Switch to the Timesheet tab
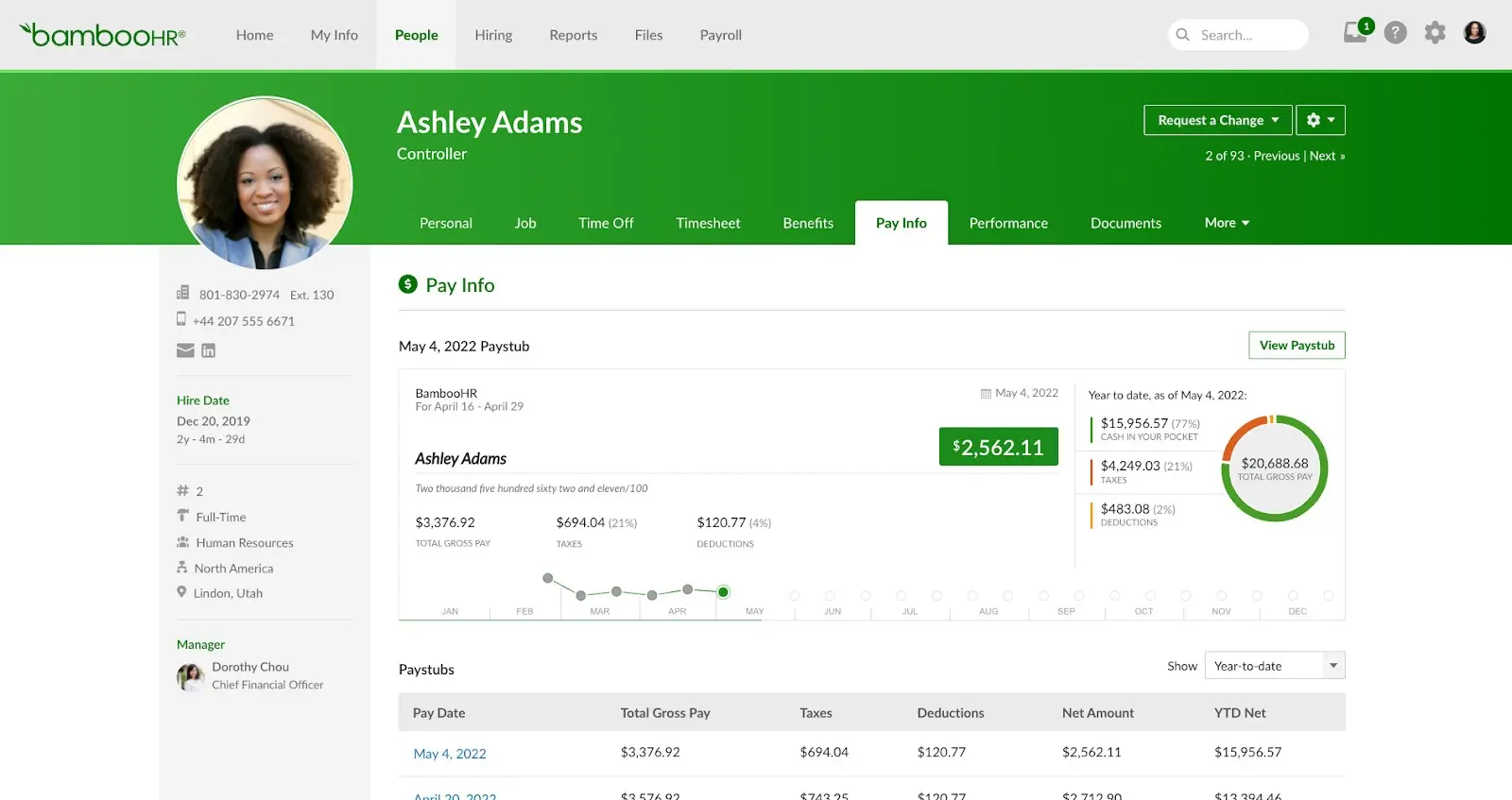 tap(708, 223)
